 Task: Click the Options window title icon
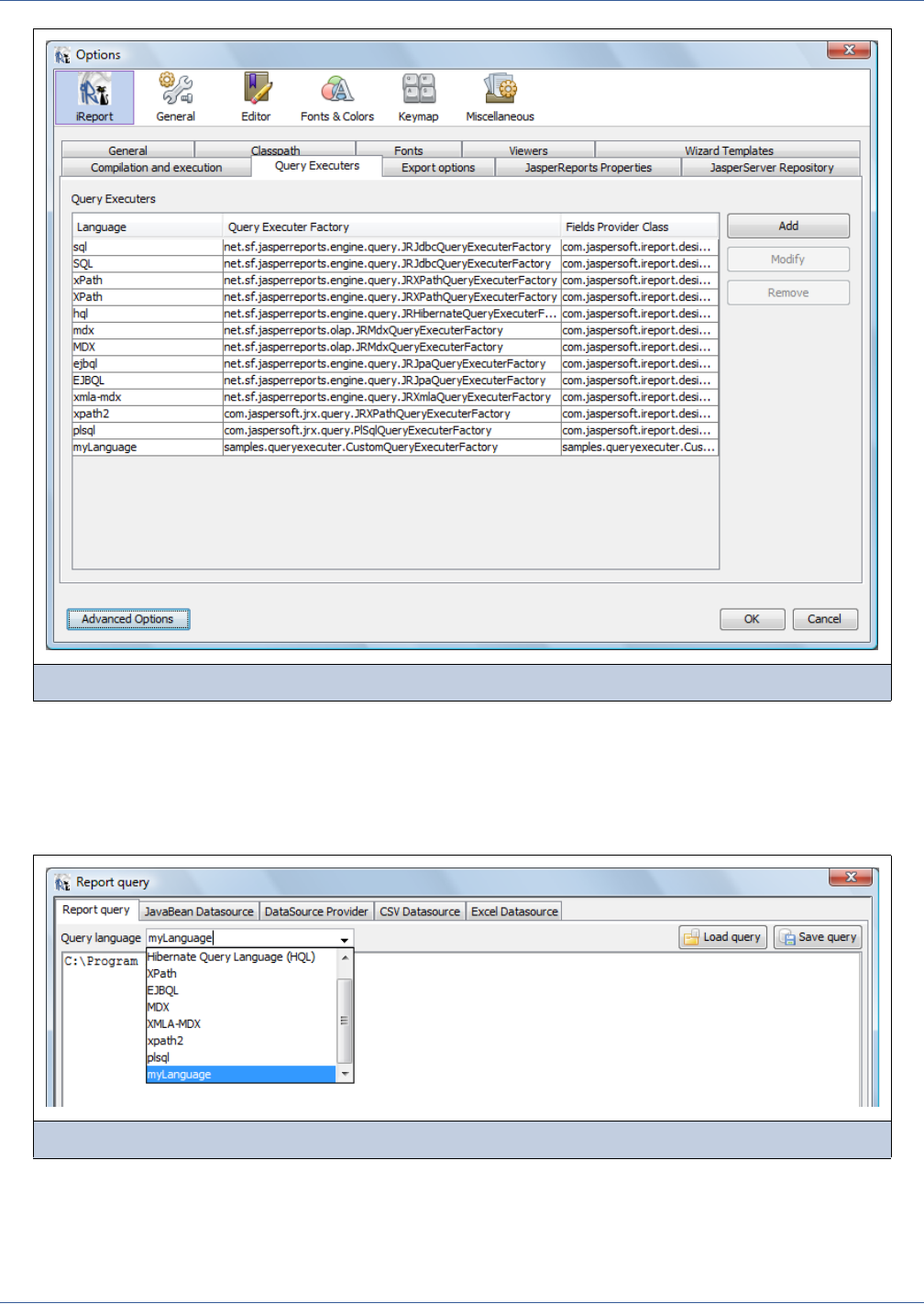point(62,55)
